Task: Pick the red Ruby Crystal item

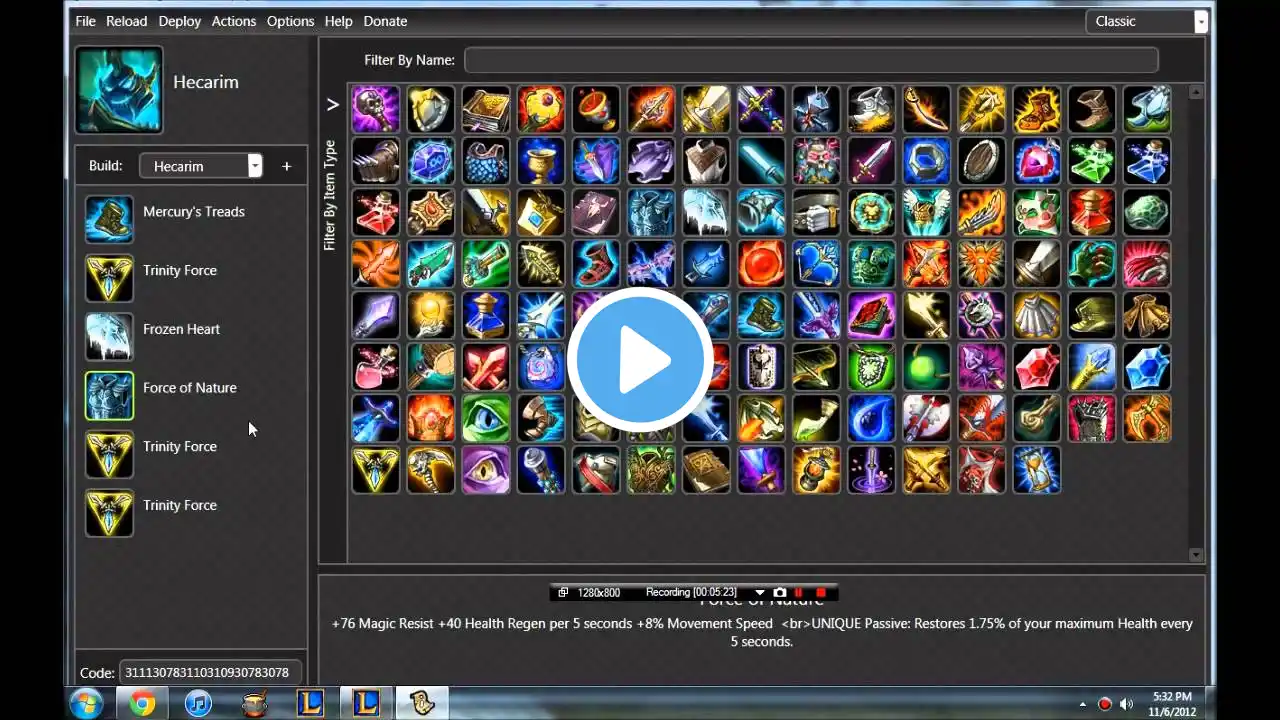Action: point(1036,369)
